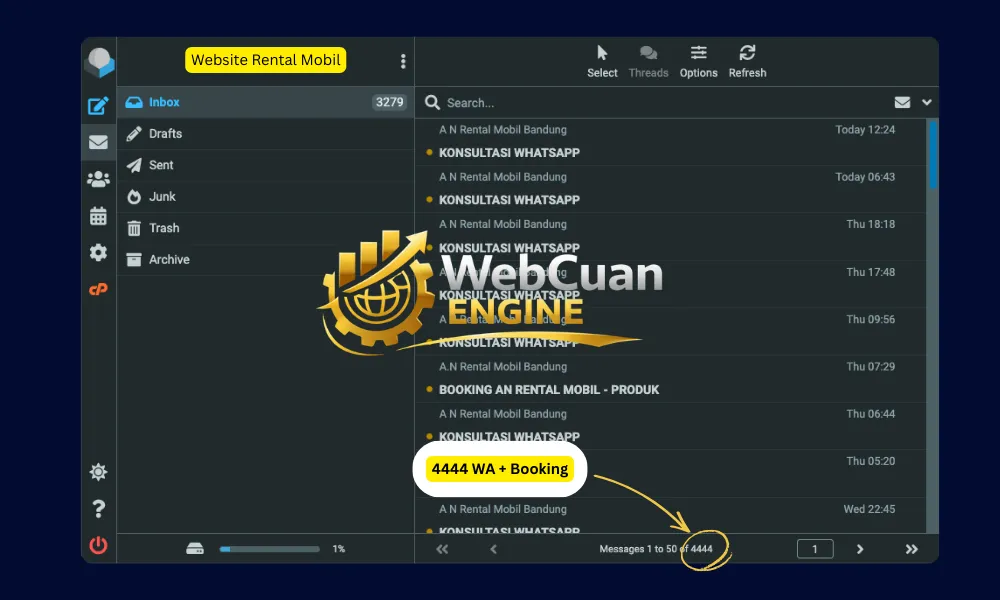The image size is (1000, 600).
Task: Refresh the message list
Action: pos(747,61)
